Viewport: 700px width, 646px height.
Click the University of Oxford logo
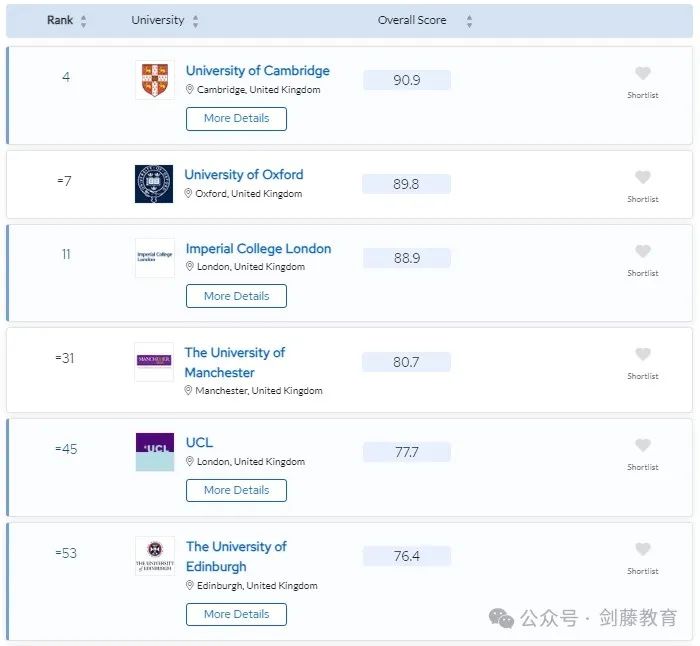[154, 184]
